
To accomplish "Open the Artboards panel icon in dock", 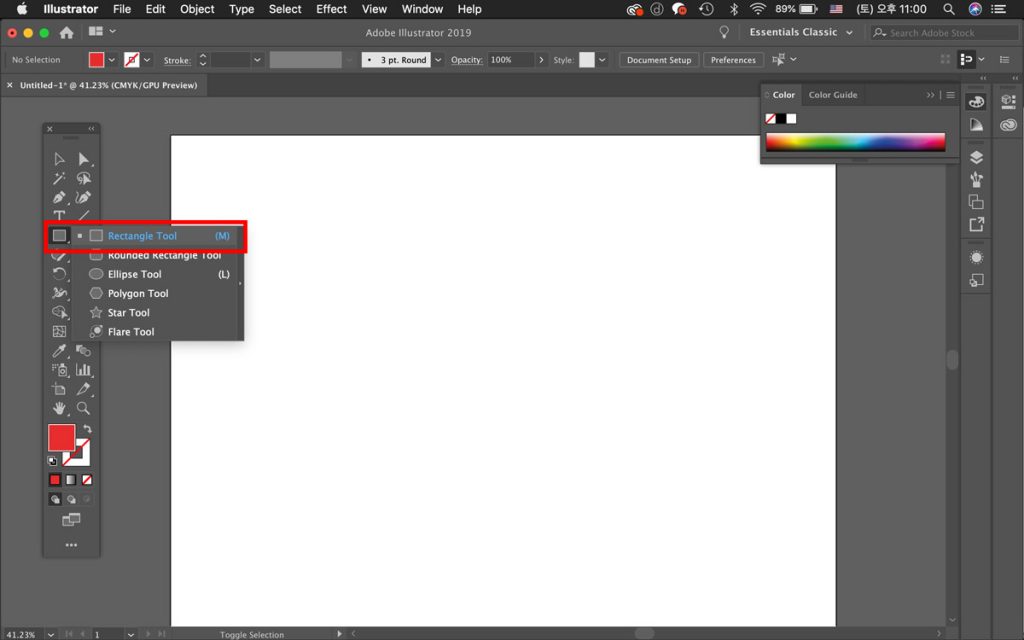I will click(976, 202).
